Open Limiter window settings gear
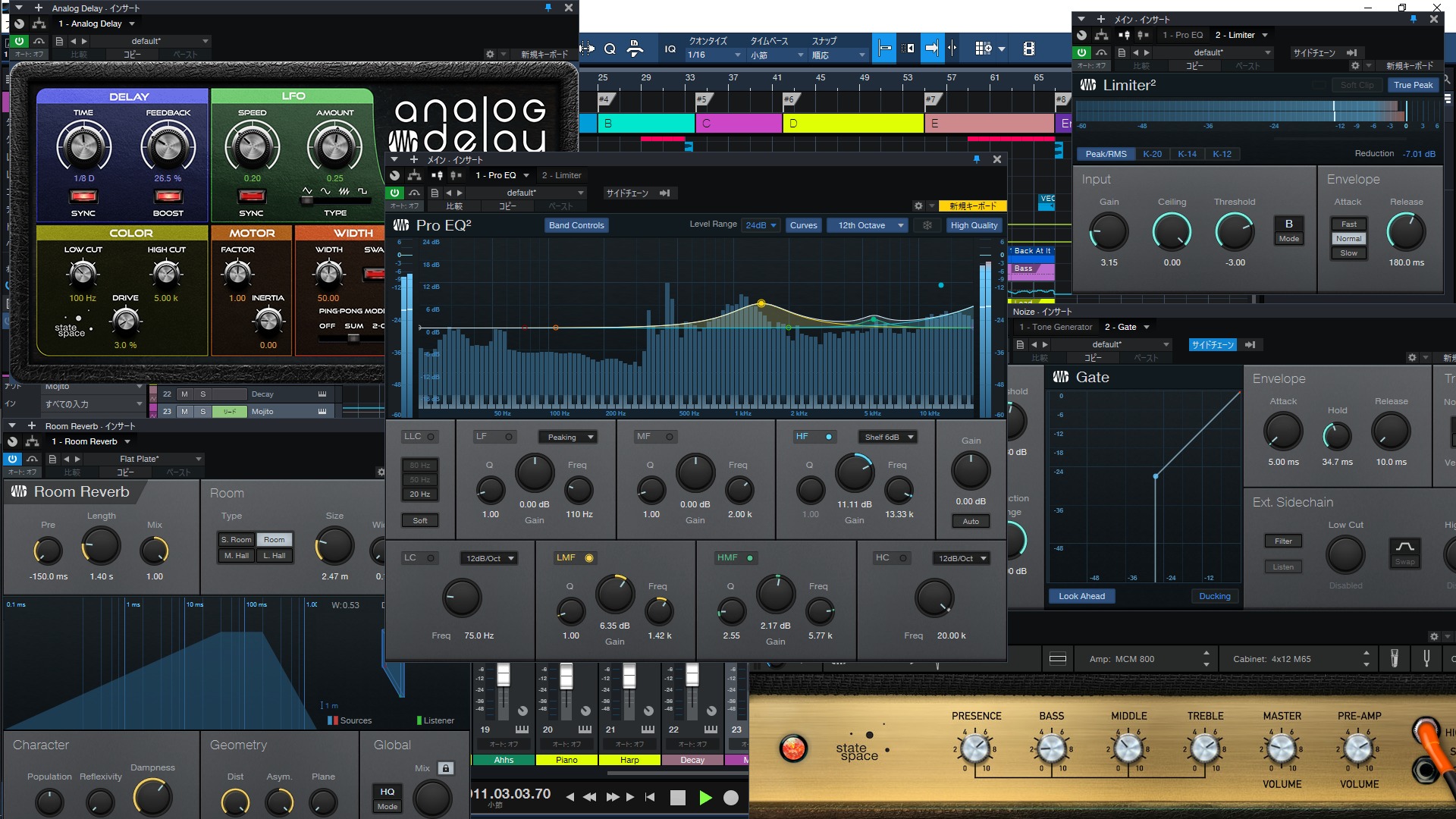Image resolution: width=1456 pixels, height=819 pixels. click(x=1355, y=66)
